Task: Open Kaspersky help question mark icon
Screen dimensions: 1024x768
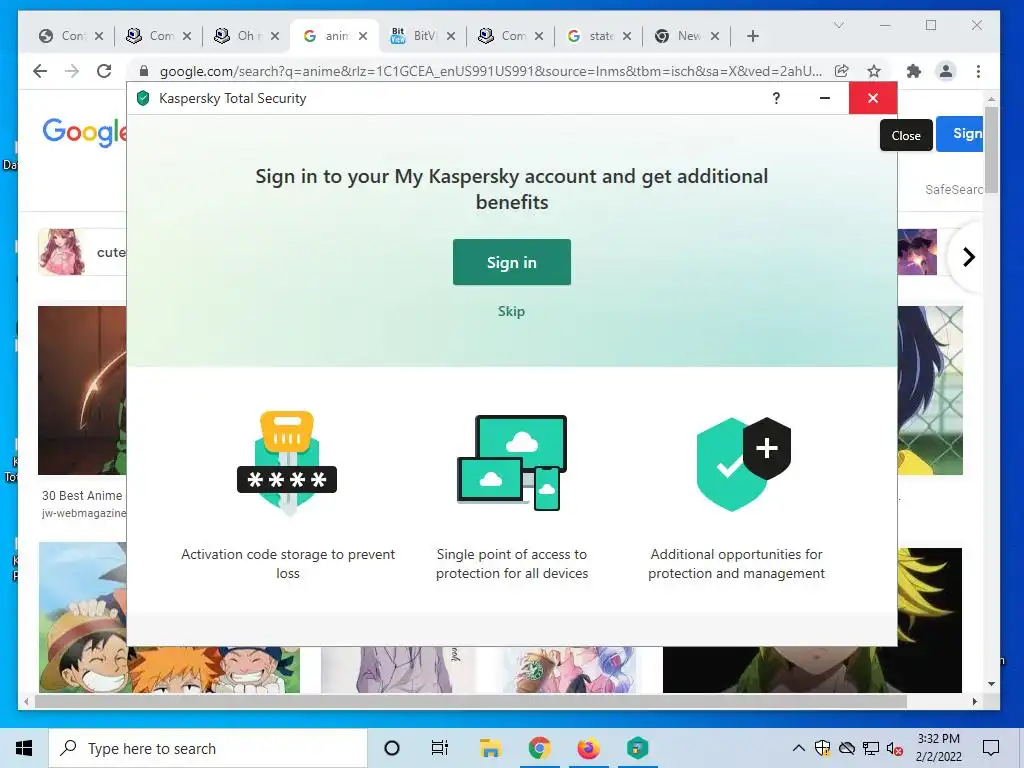Action: 776,98
